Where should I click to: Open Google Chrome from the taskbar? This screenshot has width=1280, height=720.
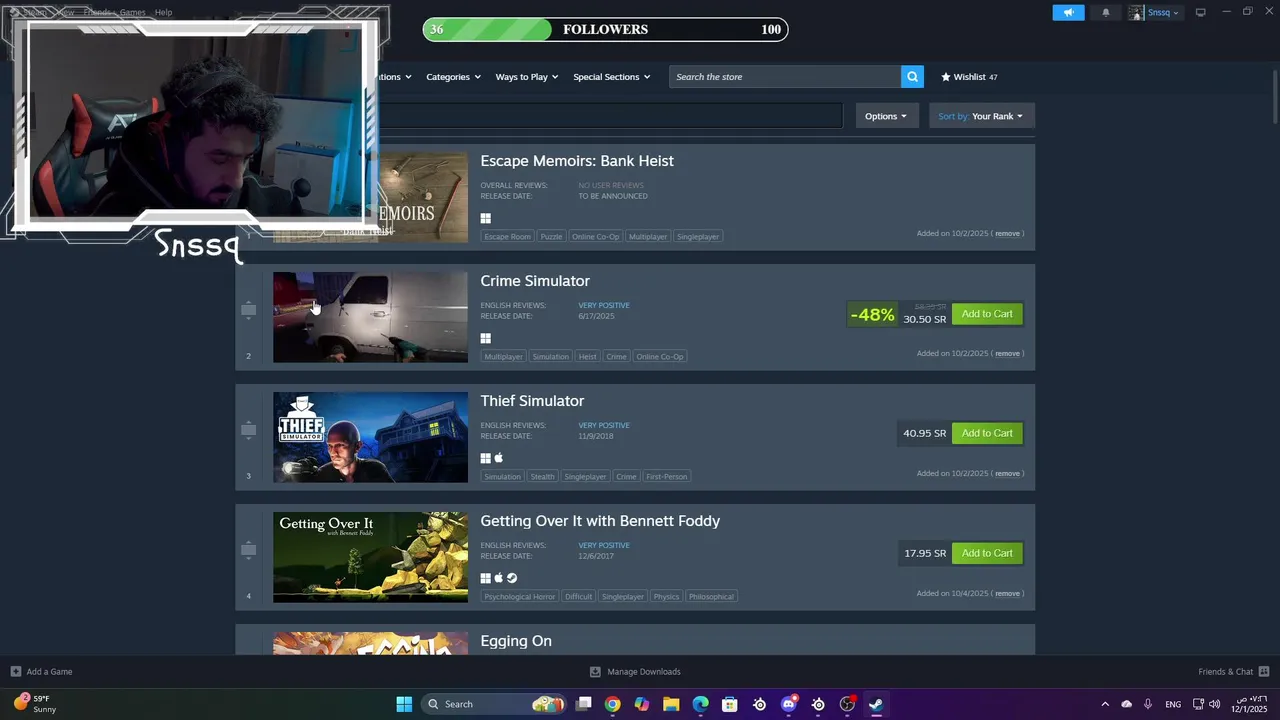coord(612,704)
